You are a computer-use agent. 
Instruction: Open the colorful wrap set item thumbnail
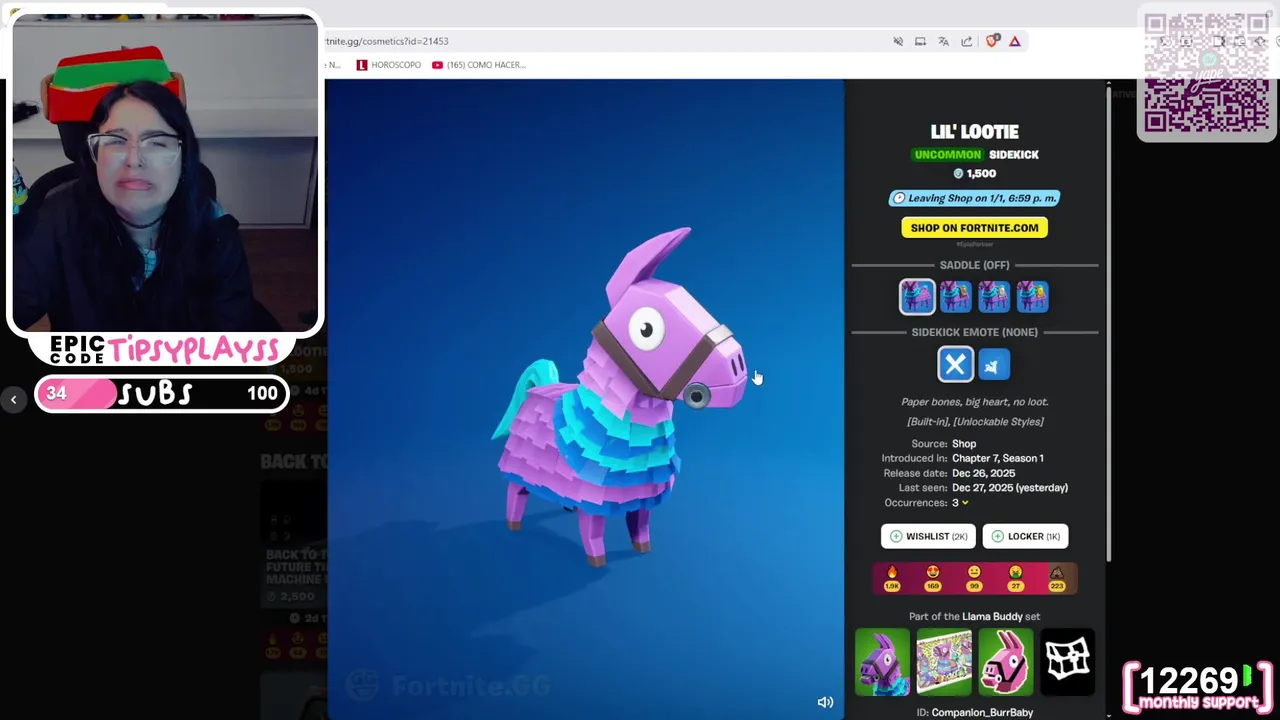tap(944, 662)
